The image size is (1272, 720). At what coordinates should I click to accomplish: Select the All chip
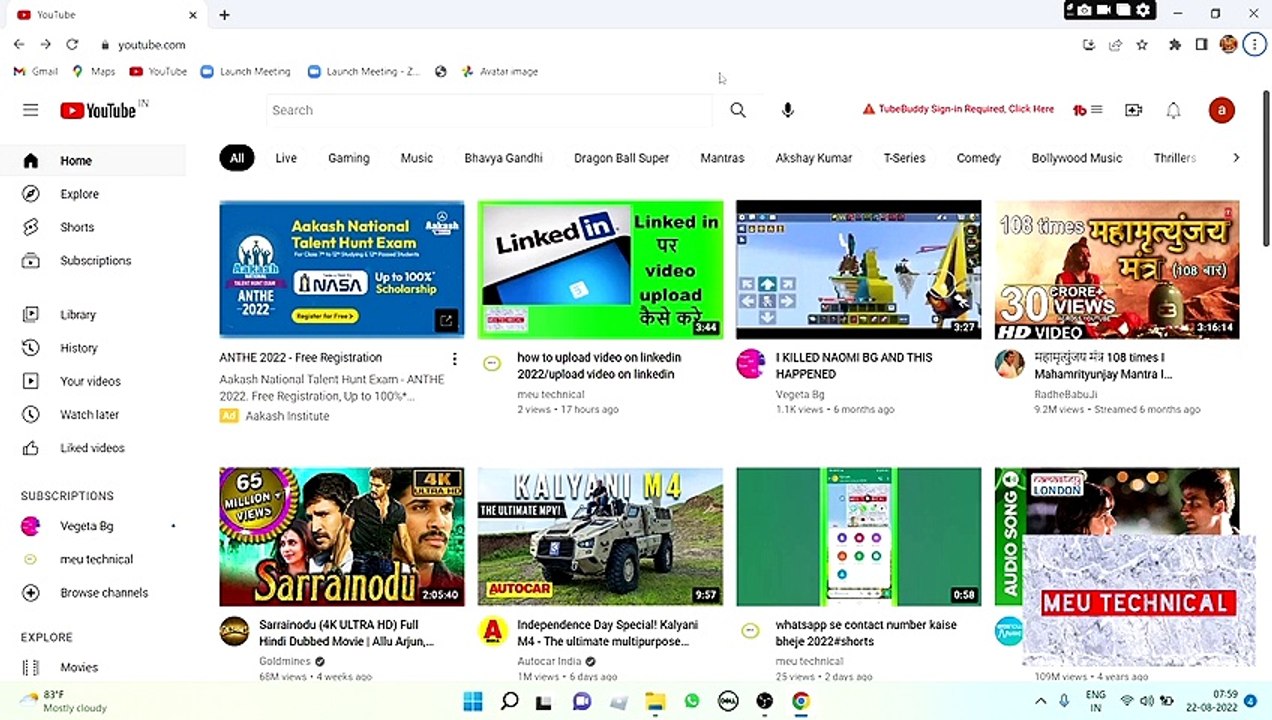point(237,158)
